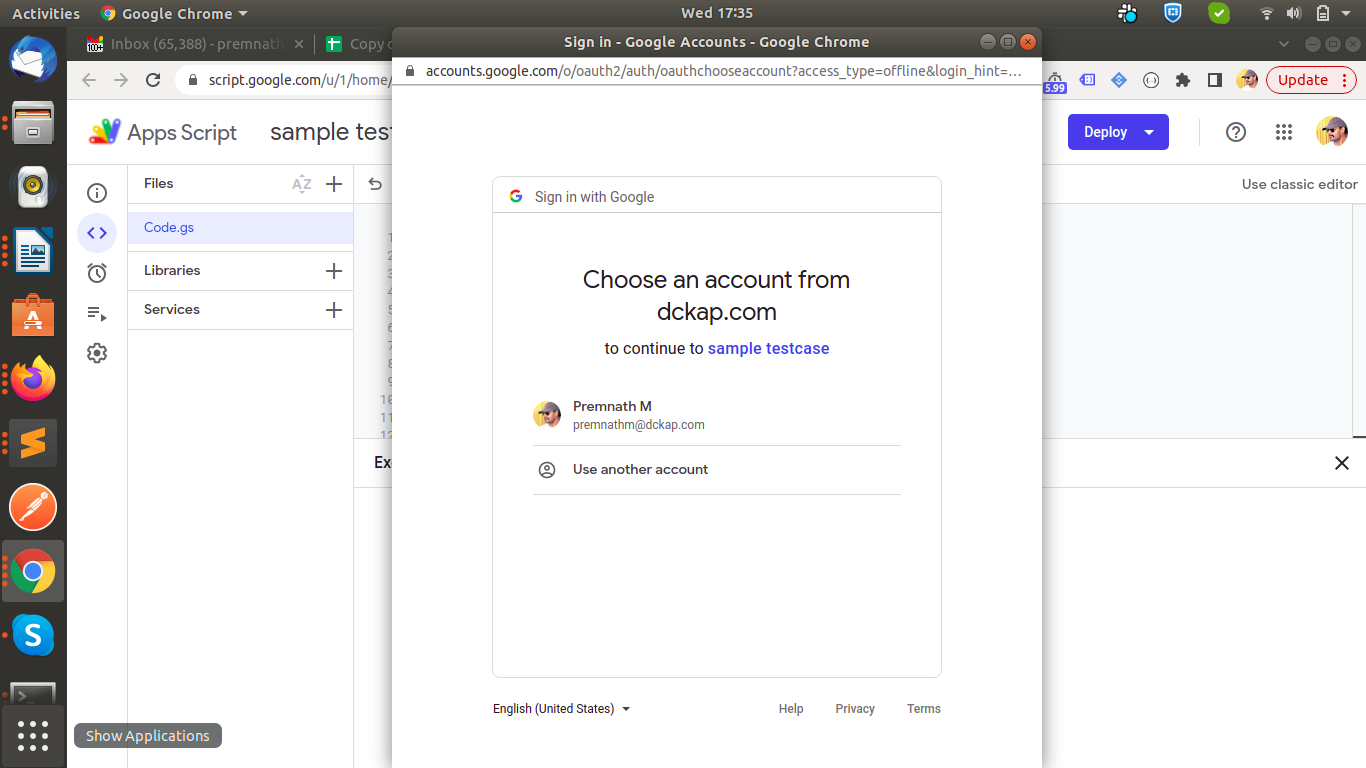Click the Services section label
1366x768 pixels.
pyautogui.click(x=172, y=310)
